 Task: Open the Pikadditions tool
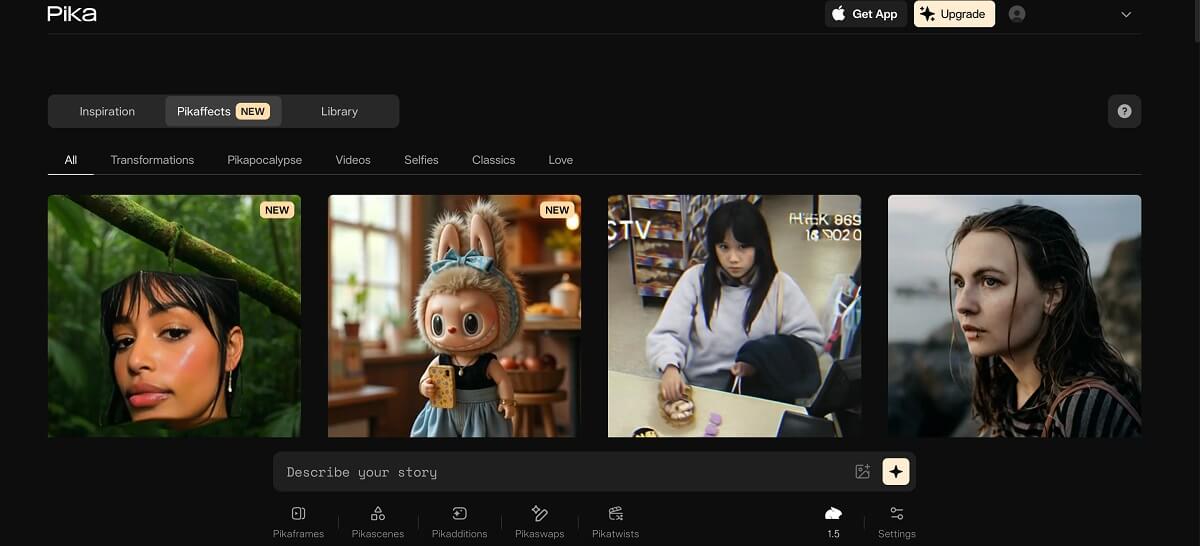point(459,521)
